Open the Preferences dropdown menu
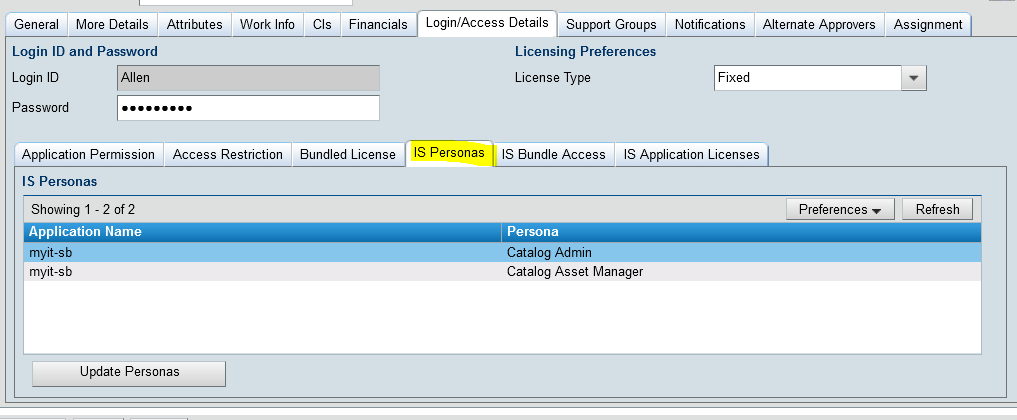 [839, 209]
